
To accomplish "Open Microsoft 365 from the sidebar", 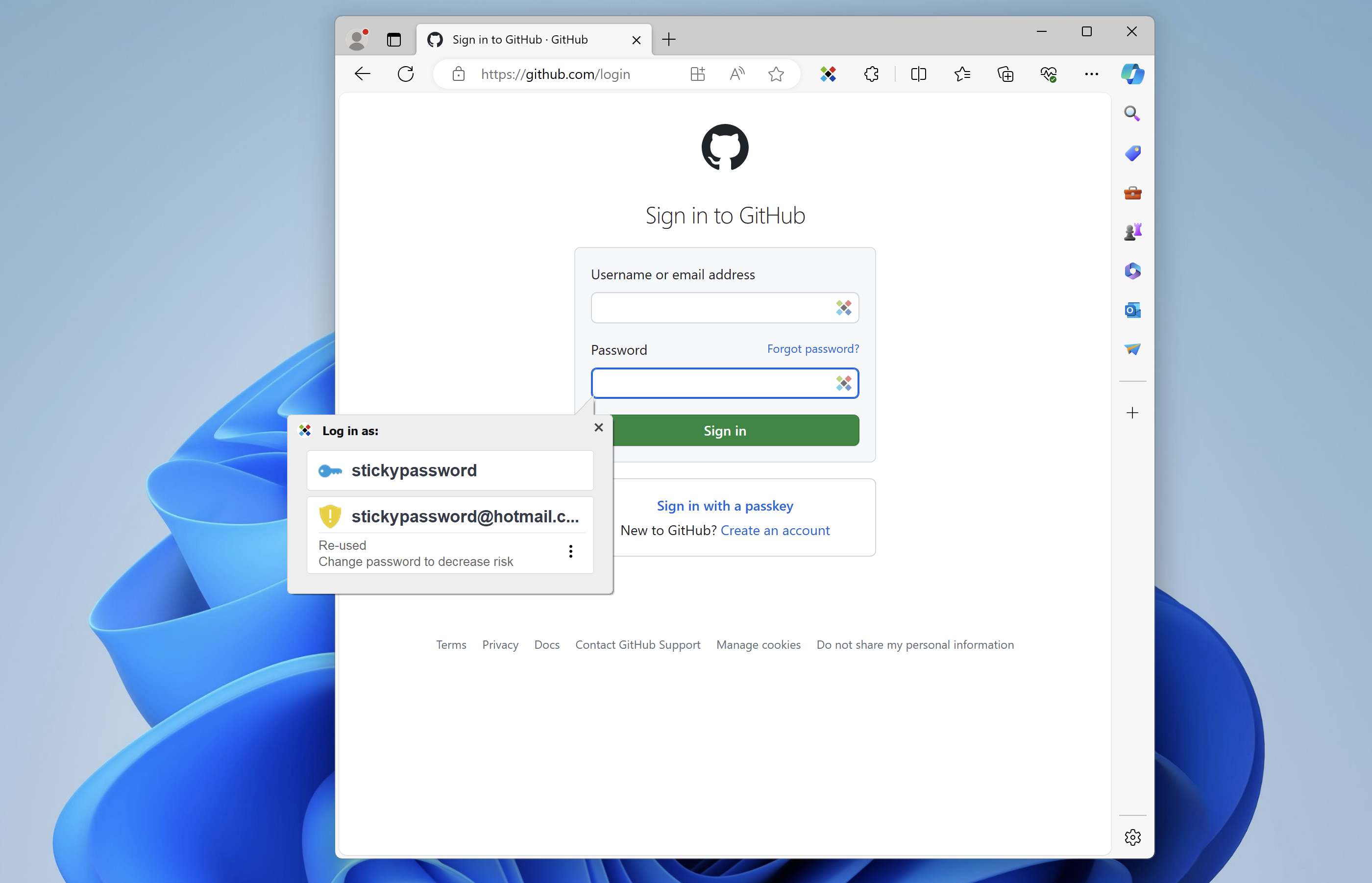I will (1132, 270).
